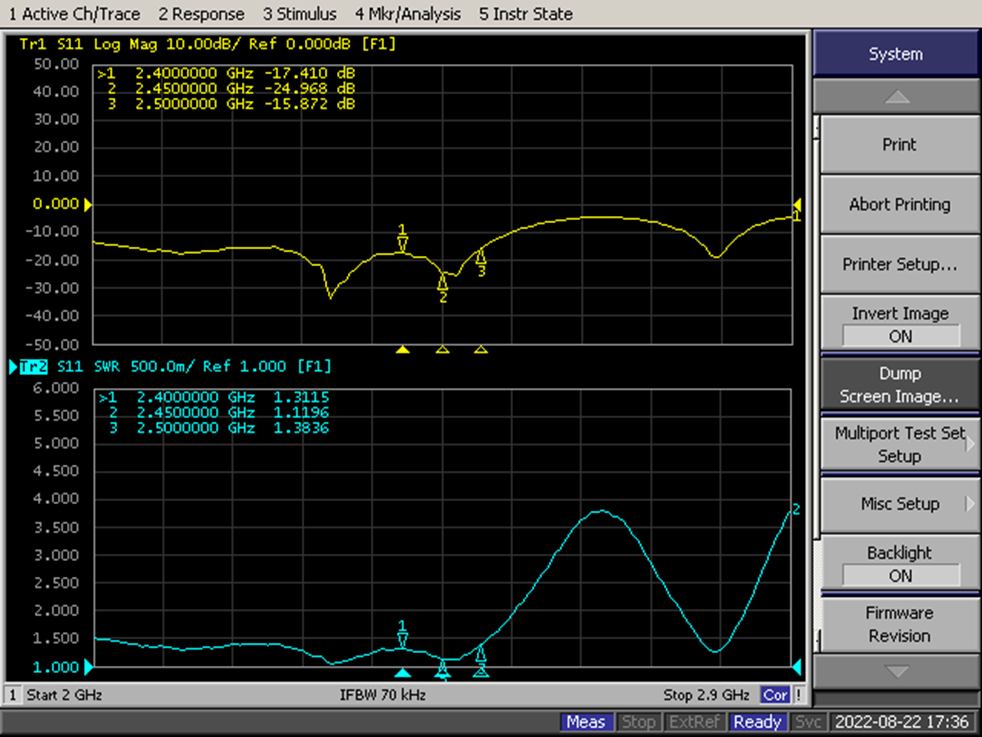The image size is (982, 737).
Task: Click the yellow reference level arrow at 0.000 dB
Action: (88, 205)
